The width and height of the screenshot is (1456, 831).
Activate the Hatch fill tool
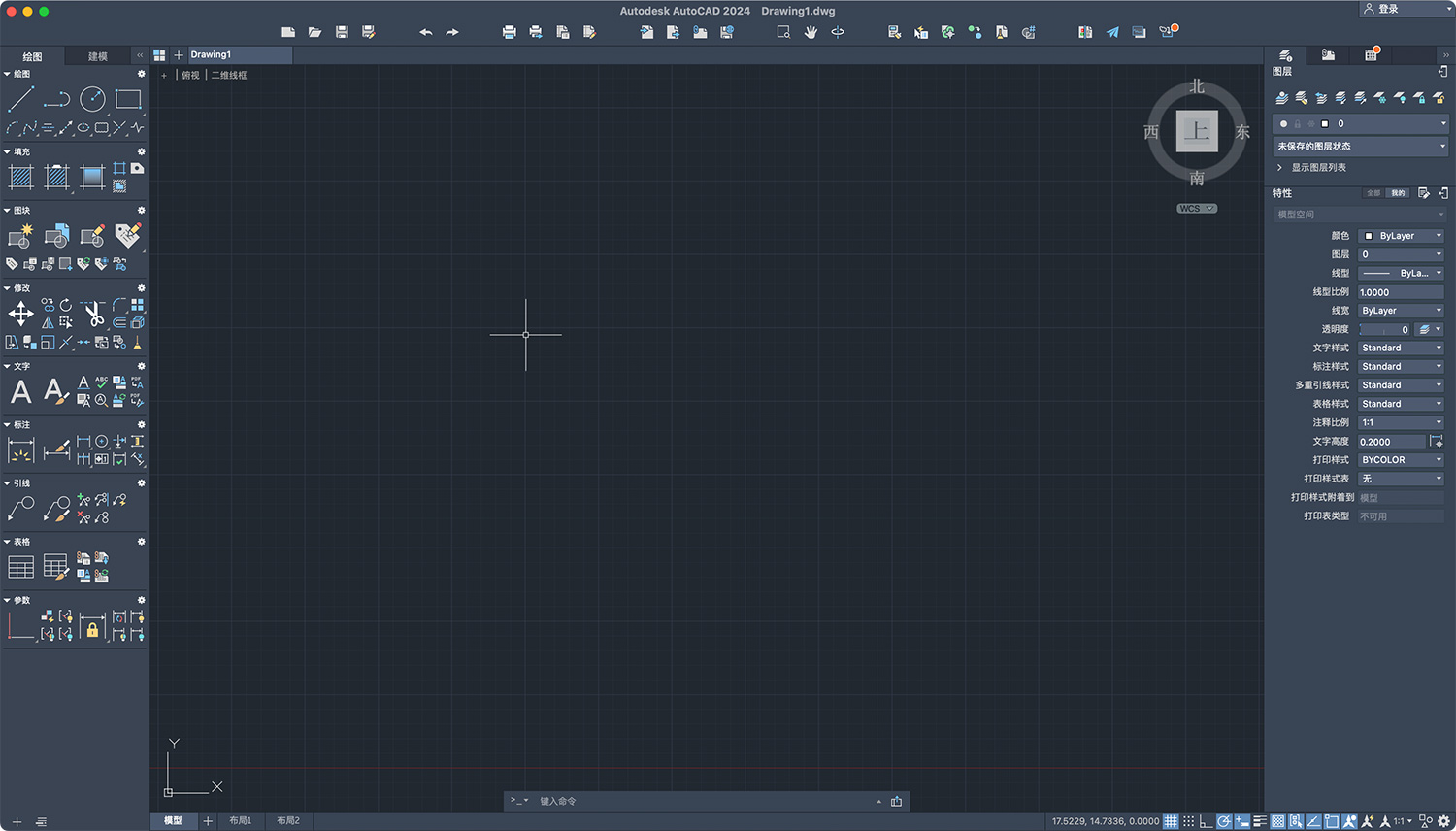(x=20, y=176)
